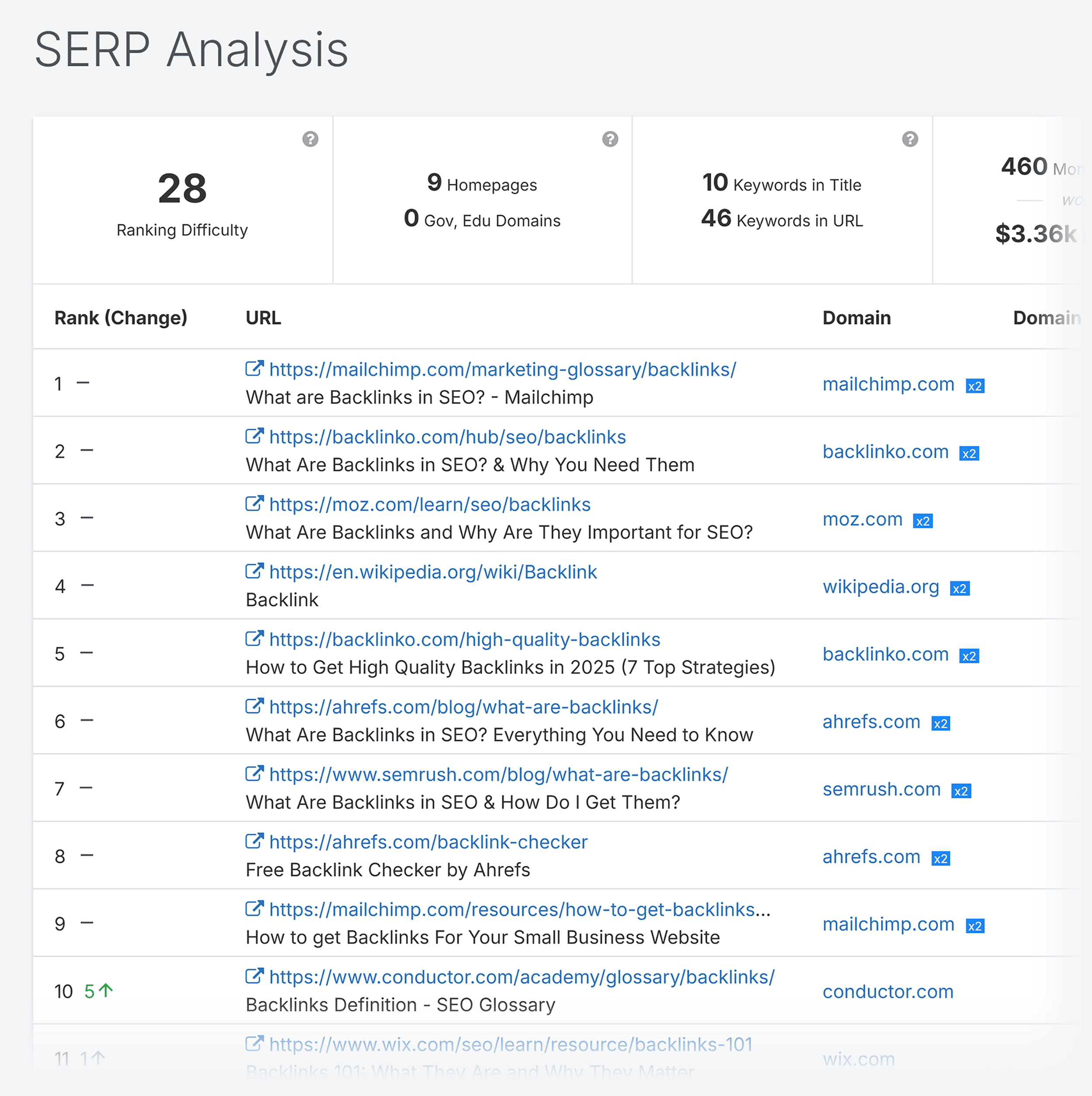Click external-link icon for high-quality-backlinks URL
Screen dimensions: 1092x1096
point(254,639)
